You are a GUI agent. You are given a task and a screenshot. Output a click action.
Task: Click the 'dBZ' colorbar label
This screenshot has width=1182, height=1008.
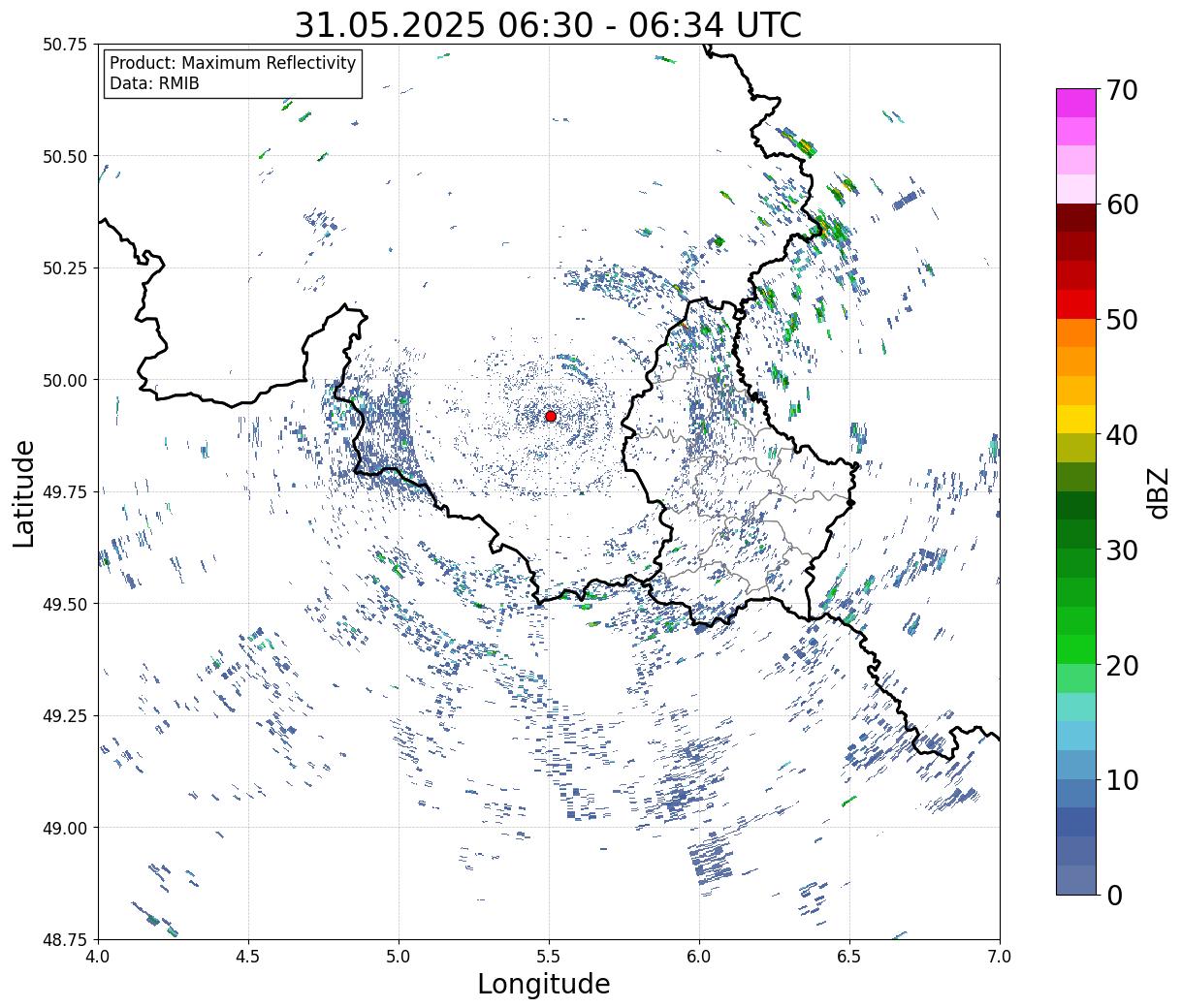pyautogui.click(x=1158, y=491)
